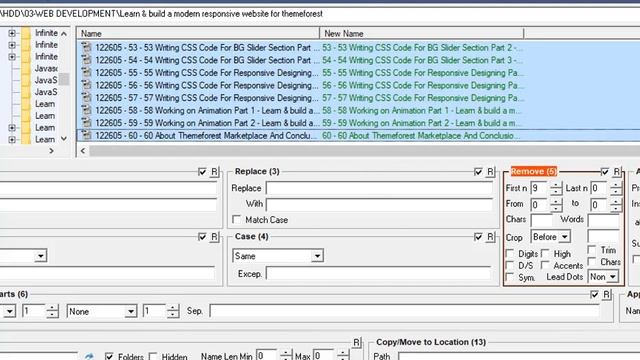The height and width of the screenshot is (360, 640).
Task: Click the Chars field in Remove
Action: 542,220
